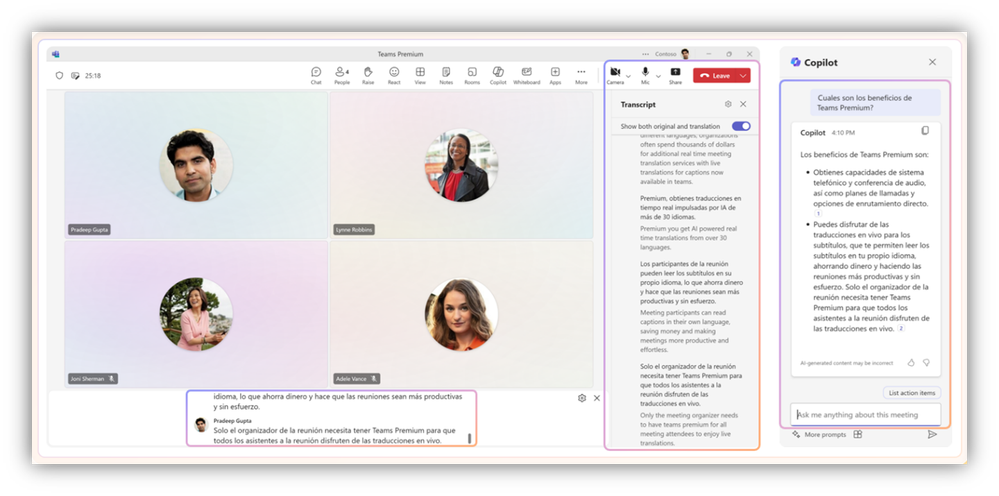
Task: Click the shield security icon
Action: point(59,75)
